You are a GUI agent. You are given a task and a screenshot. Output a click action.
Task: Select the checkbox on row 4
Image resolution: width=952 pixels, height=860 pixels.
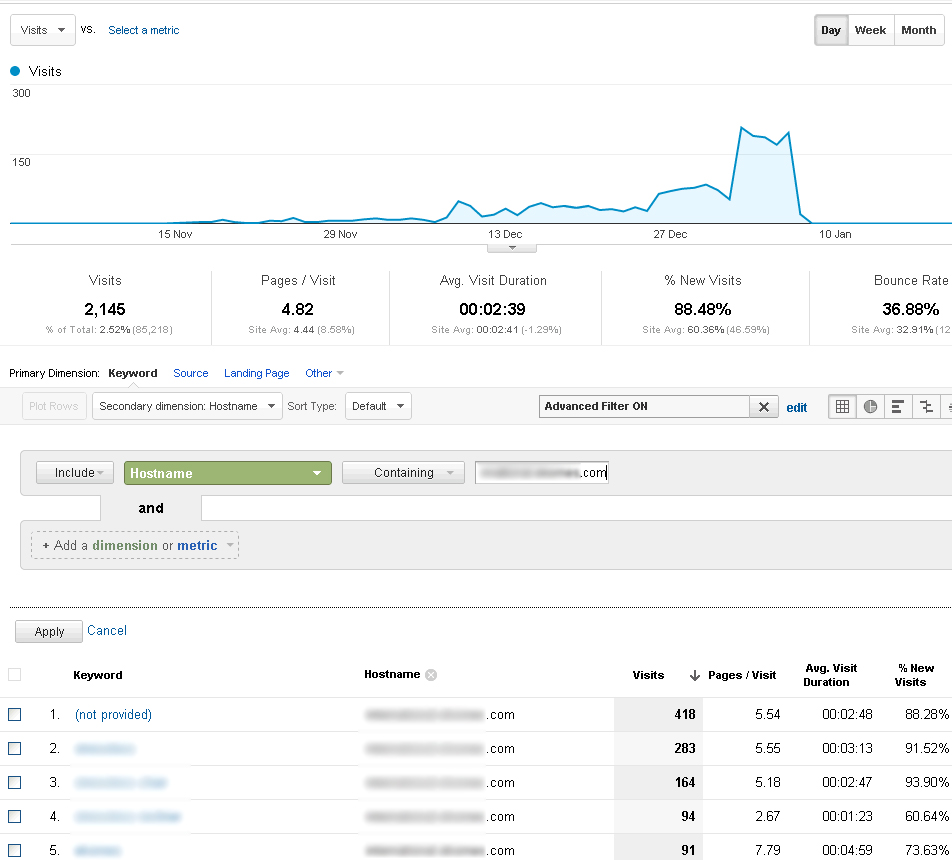tap(15, 816)
